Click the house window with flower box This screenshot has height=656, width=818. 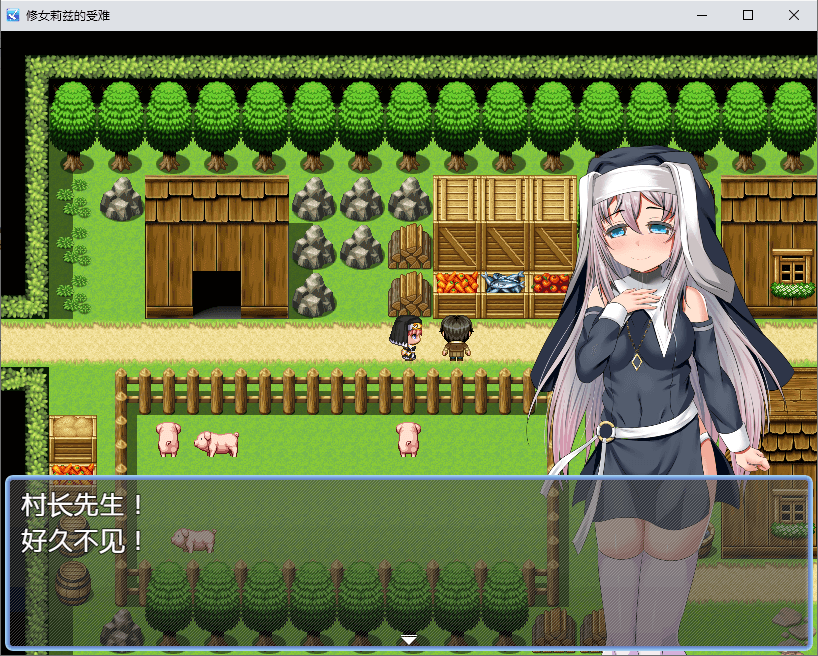792,273
